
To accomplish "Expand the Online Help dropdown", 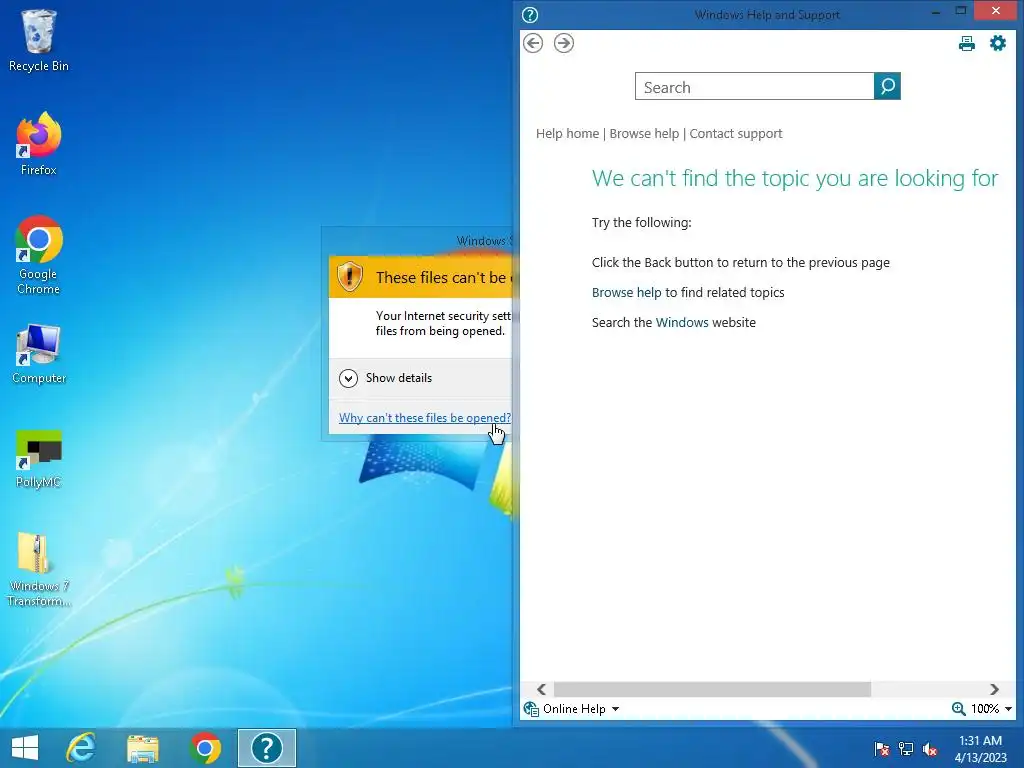I will pos(581,709).
